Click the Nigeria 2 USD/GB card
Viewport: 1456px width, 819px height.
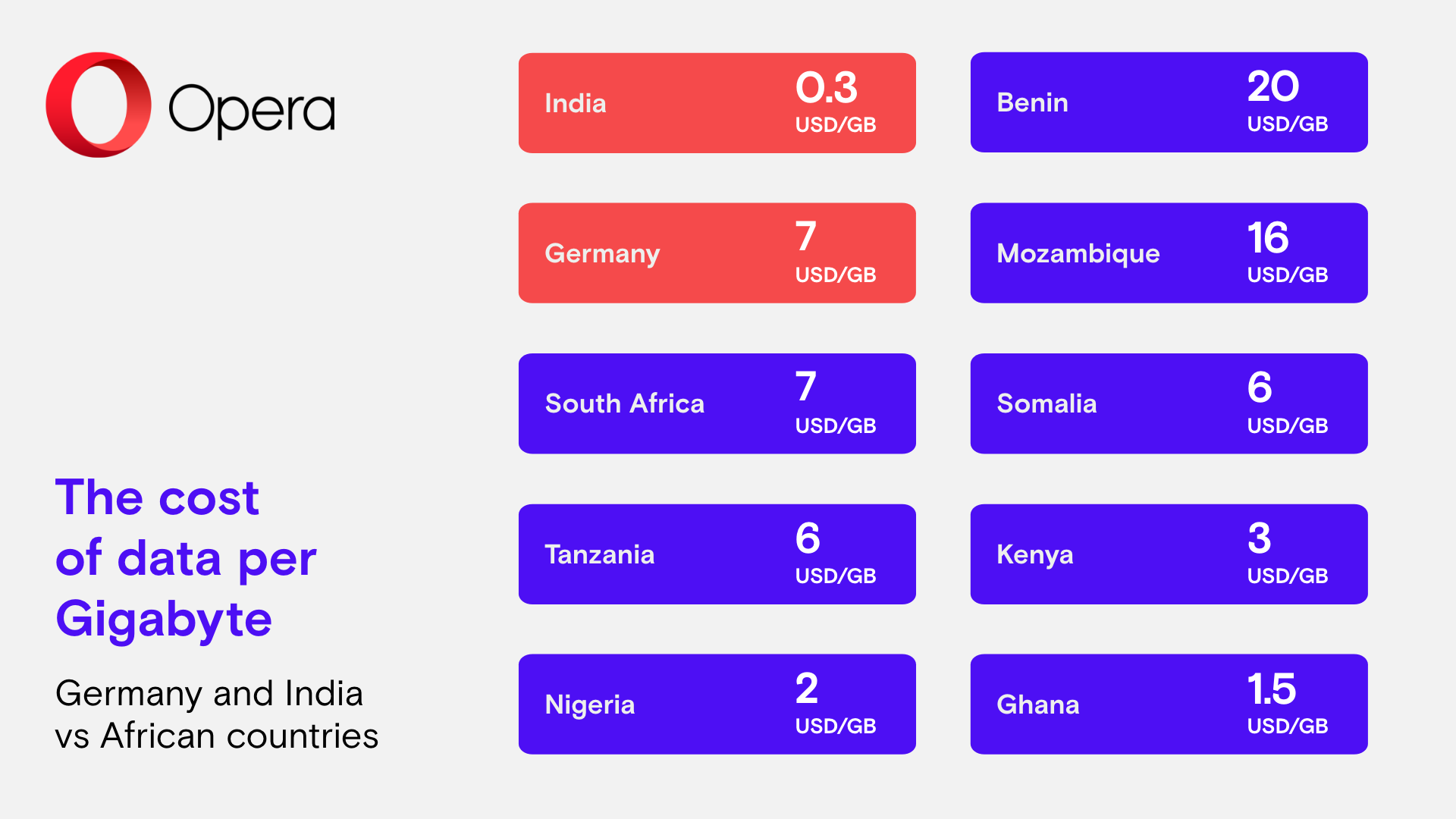click(717, 704)
